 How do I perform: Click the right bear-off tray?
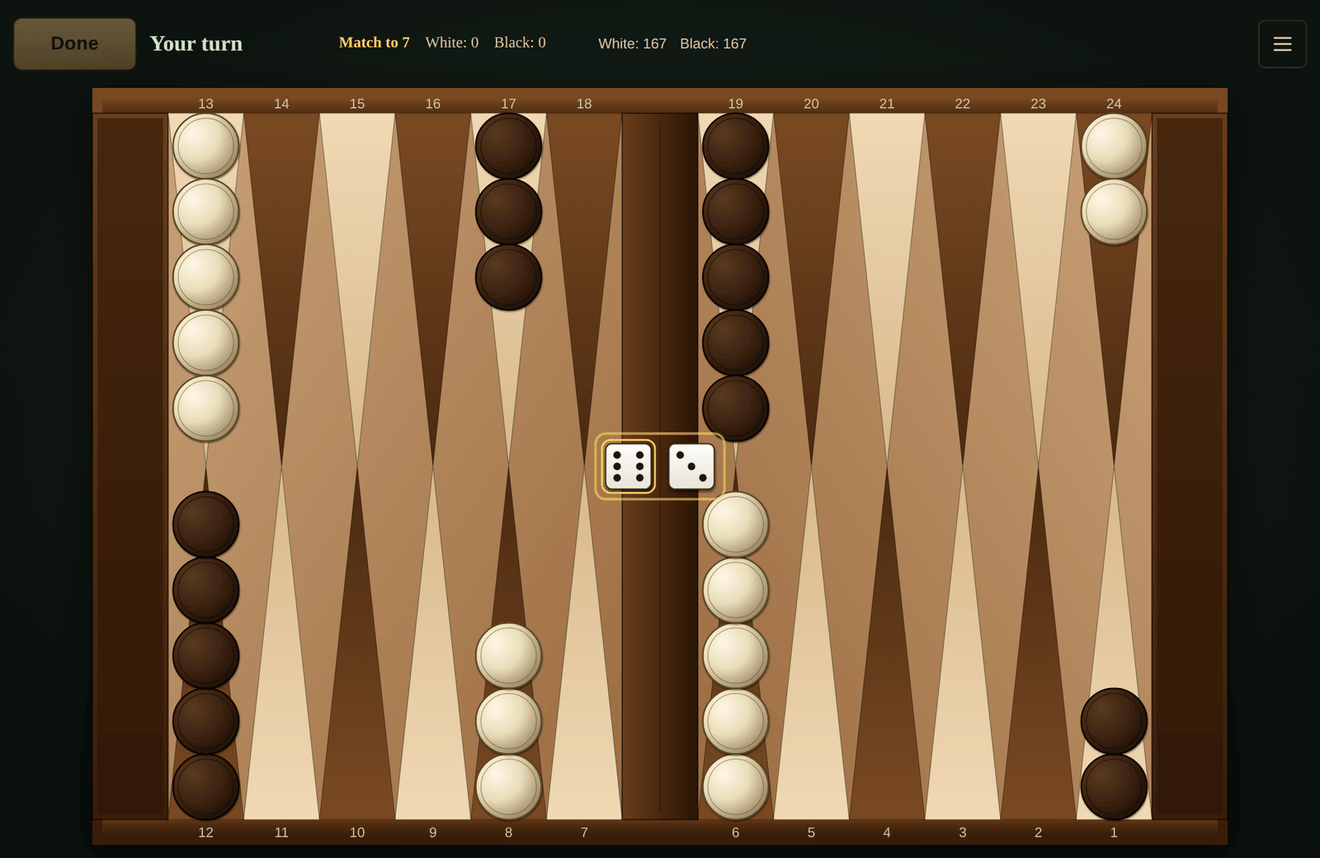[1190, 467]
